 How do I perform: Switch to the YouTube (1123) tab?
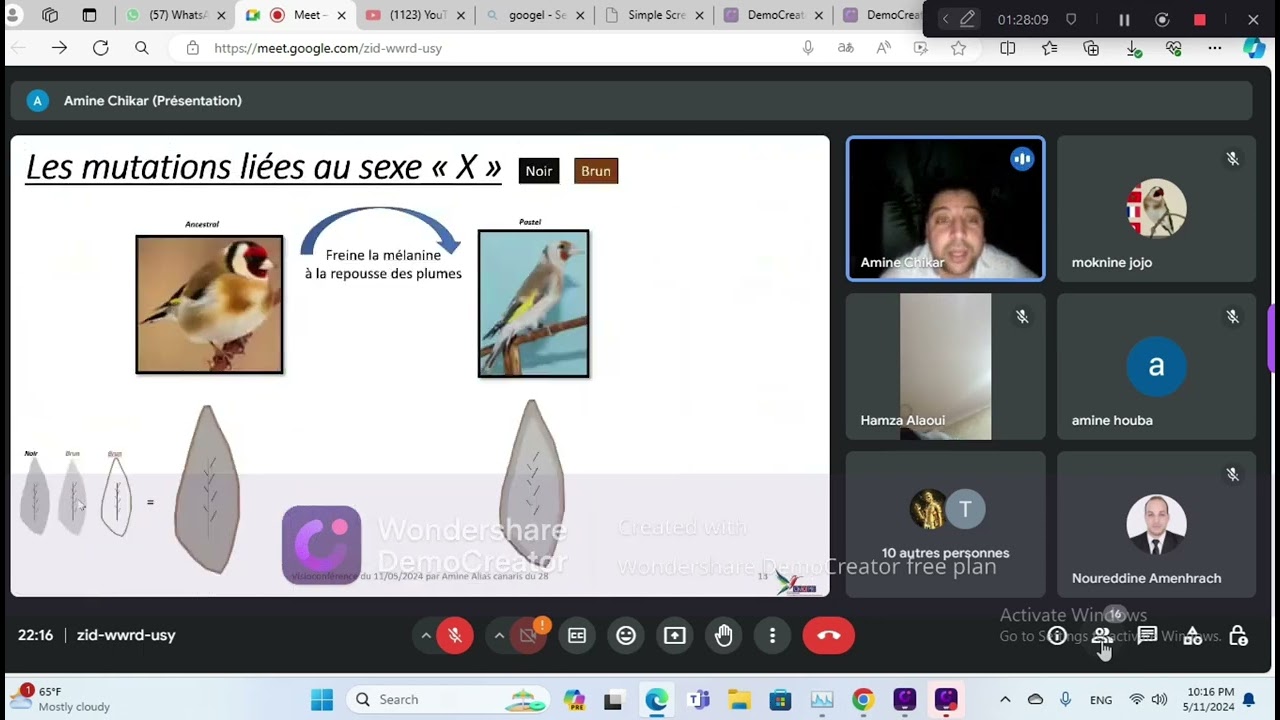coord(415,16)
